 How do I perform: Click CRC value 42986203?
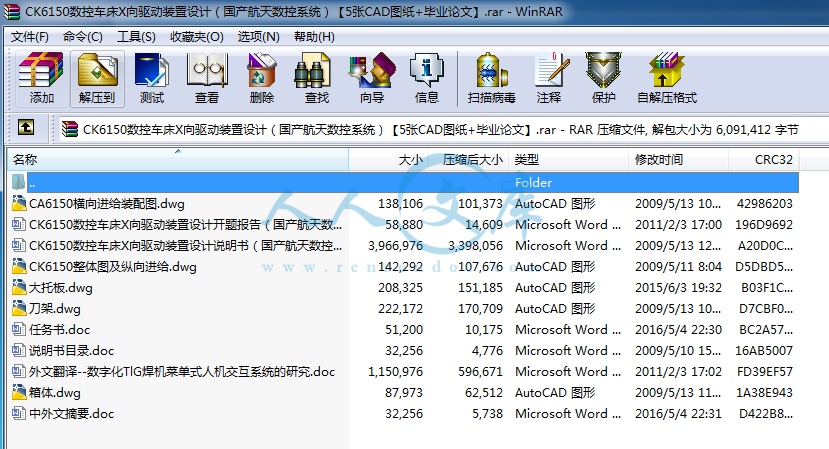pyautogui.click(x=764, y=204)
